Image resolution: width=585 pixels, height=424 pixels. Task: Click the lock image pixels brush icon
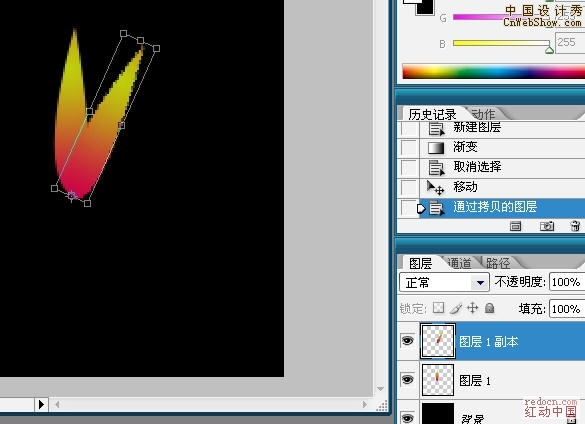click(x=456, y=308)
